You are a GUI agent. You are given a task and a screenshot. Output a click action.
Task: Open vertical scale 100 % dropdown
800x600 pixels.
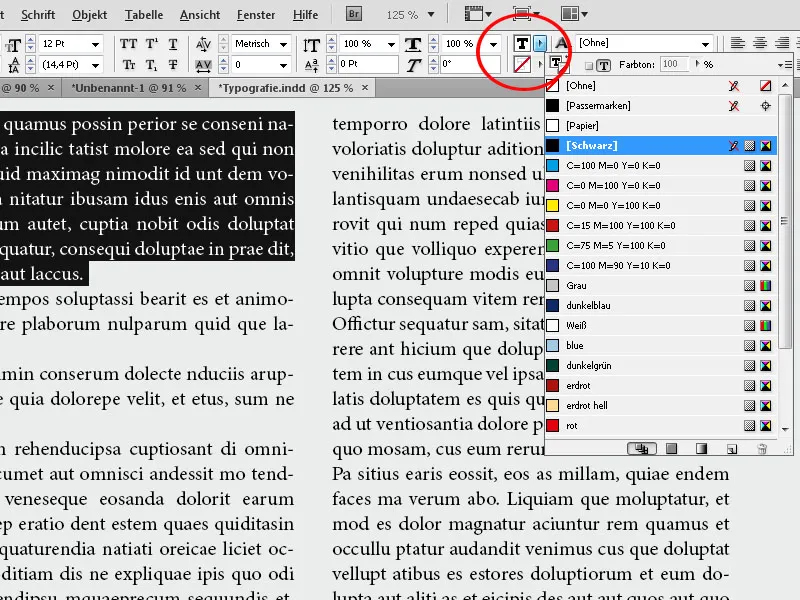tap(391, 44)
